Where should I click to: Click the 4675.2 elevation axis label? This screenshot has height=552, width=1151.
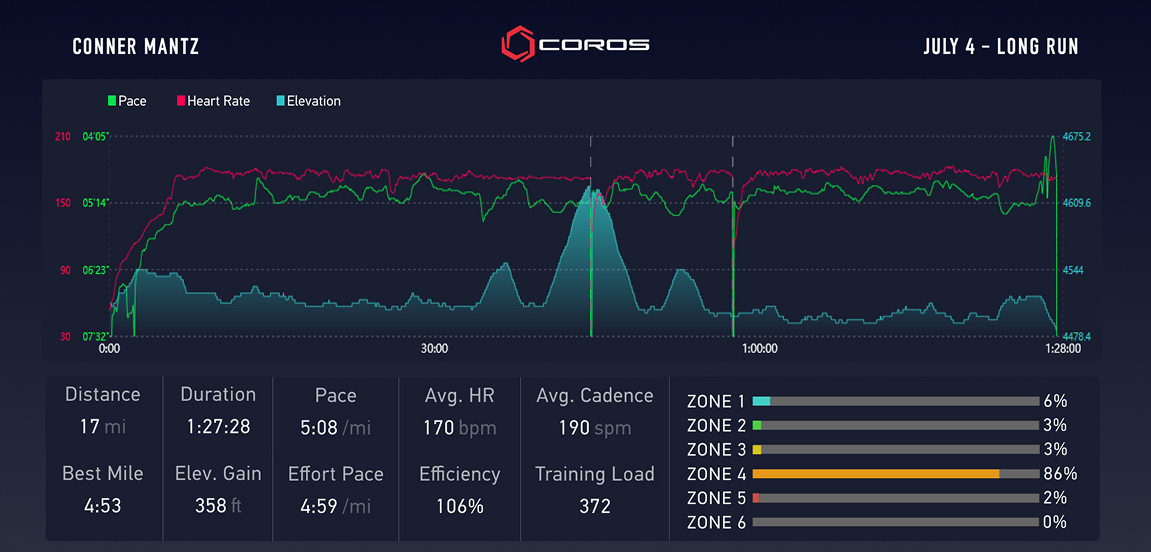(x=1077, y=137)
